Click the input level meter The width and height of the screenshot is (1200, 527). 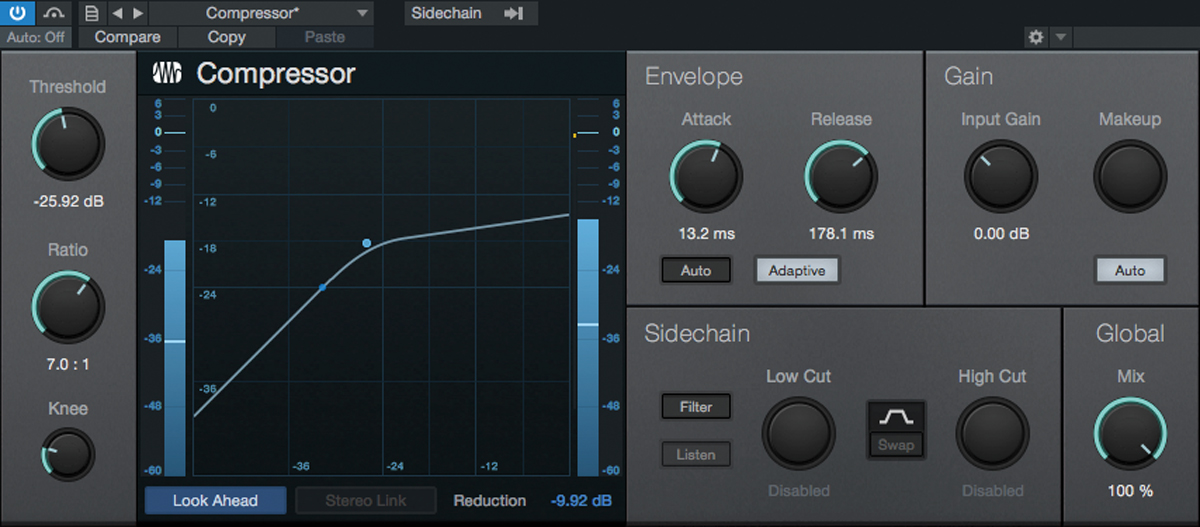(175, 357)
